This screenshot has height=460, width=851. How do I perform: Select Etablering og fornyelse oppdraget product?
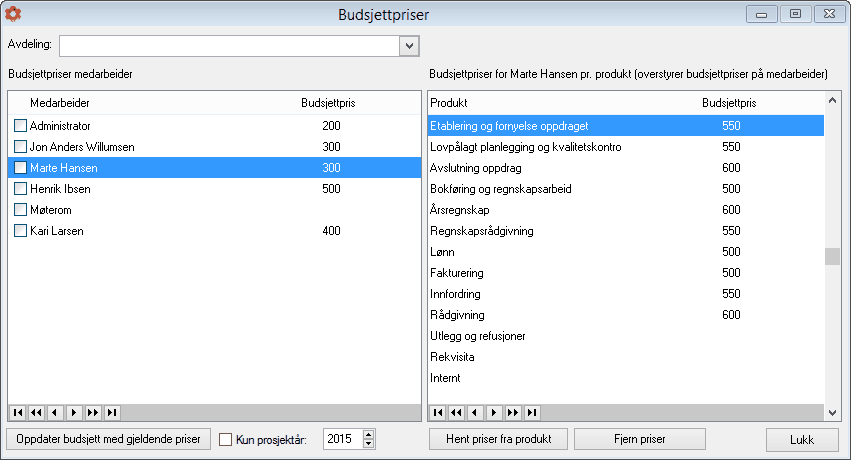pos(509,126)
